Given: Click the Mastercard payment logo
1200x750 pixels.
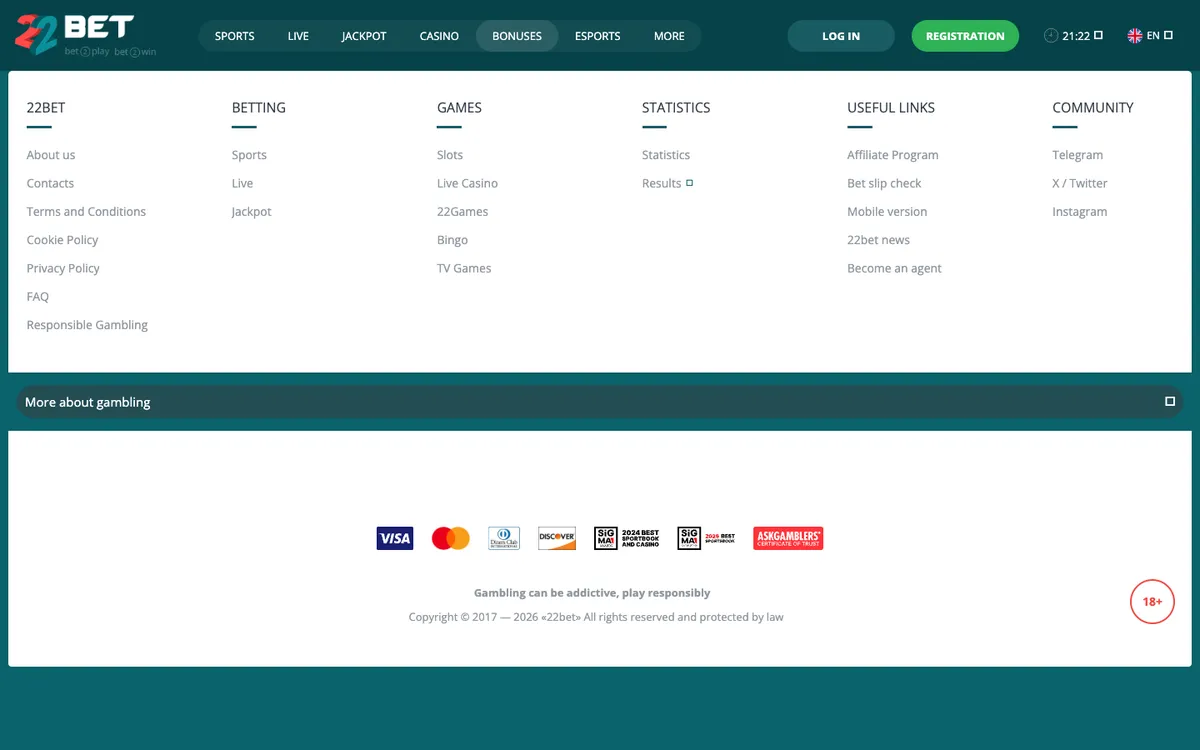Looking at the screenshot, I should point(451,539).
